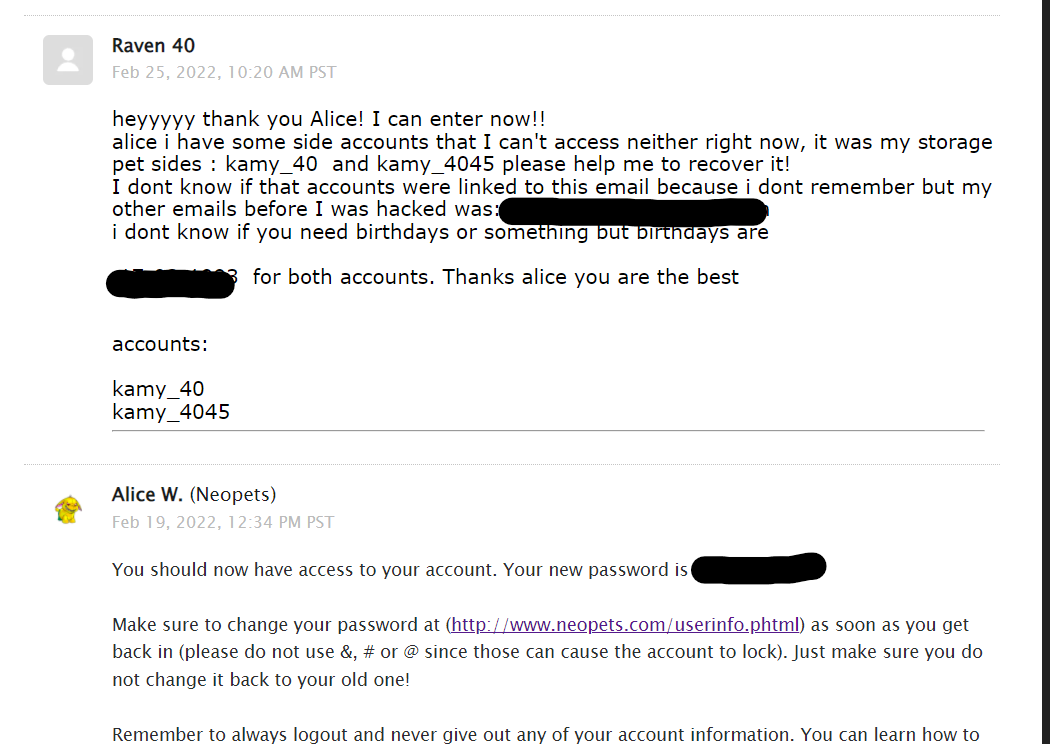This screenshot has width=1050, height=744.
Task: Click the dark vertical scrollbar at right edge
Action: click(1047, 372)
